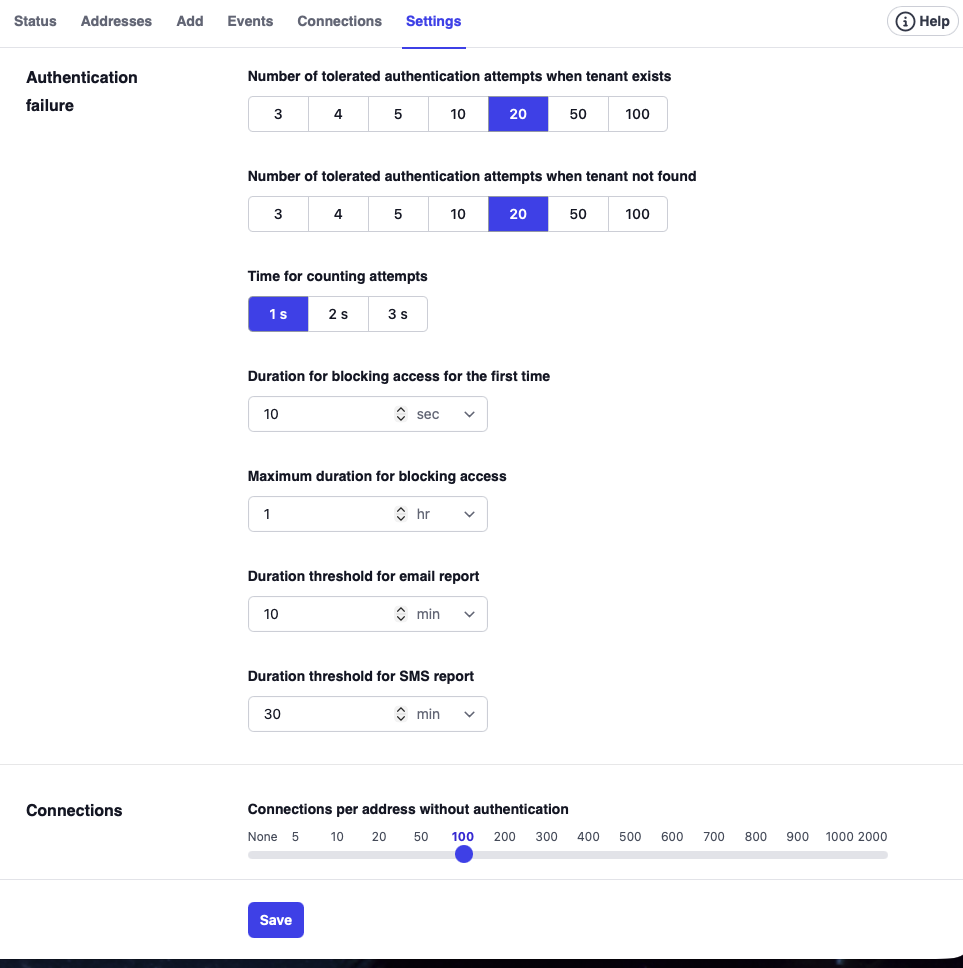
Task: Click stepper arrows in first-time blocking duration
Action: click(401, 414)
